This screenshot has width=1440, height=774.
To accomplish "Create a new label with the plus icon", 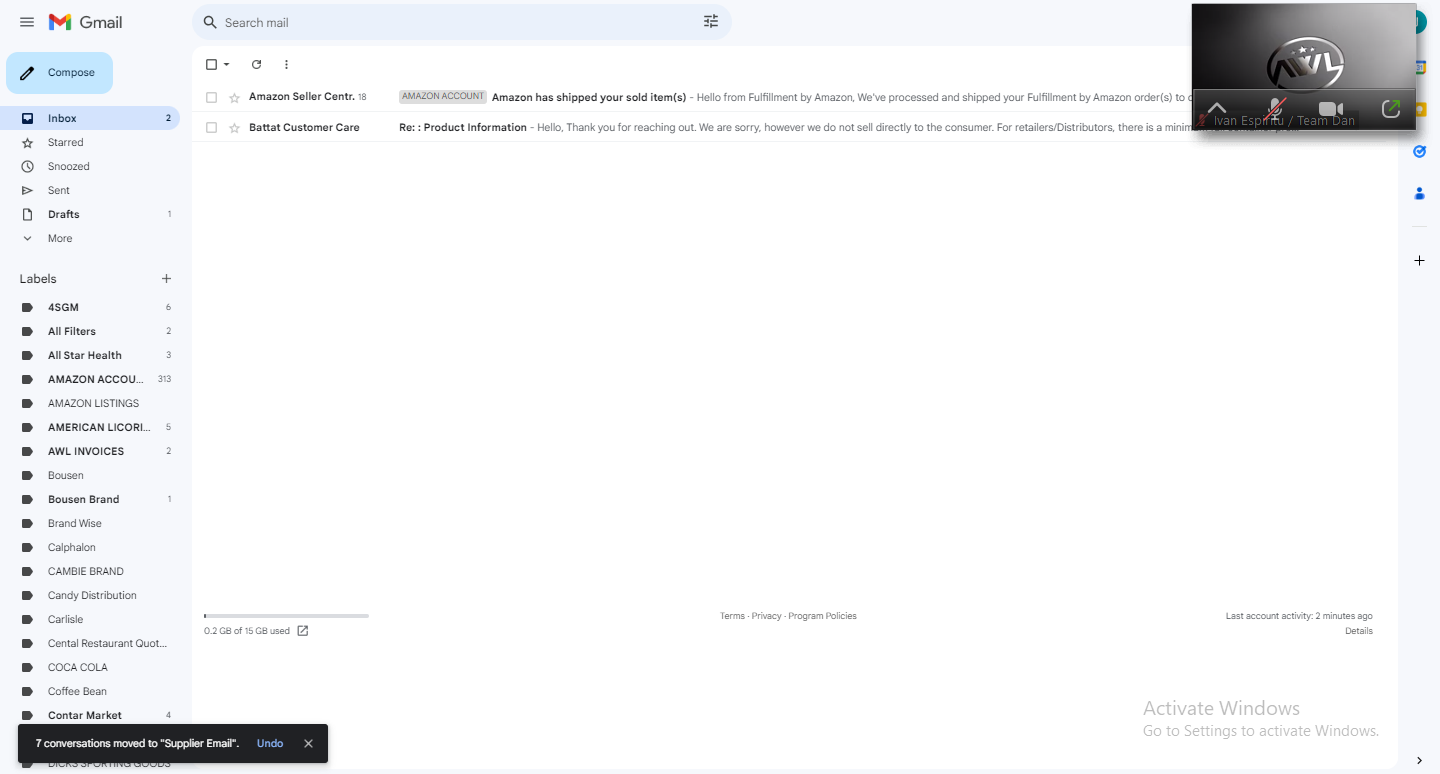I will click(166, 279).
